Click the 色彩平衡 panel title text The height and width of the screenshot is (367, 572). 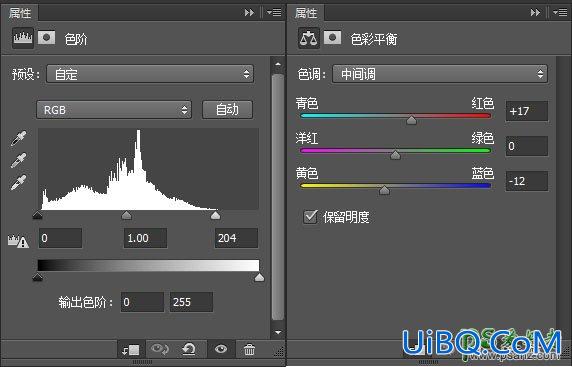[374, 39]
